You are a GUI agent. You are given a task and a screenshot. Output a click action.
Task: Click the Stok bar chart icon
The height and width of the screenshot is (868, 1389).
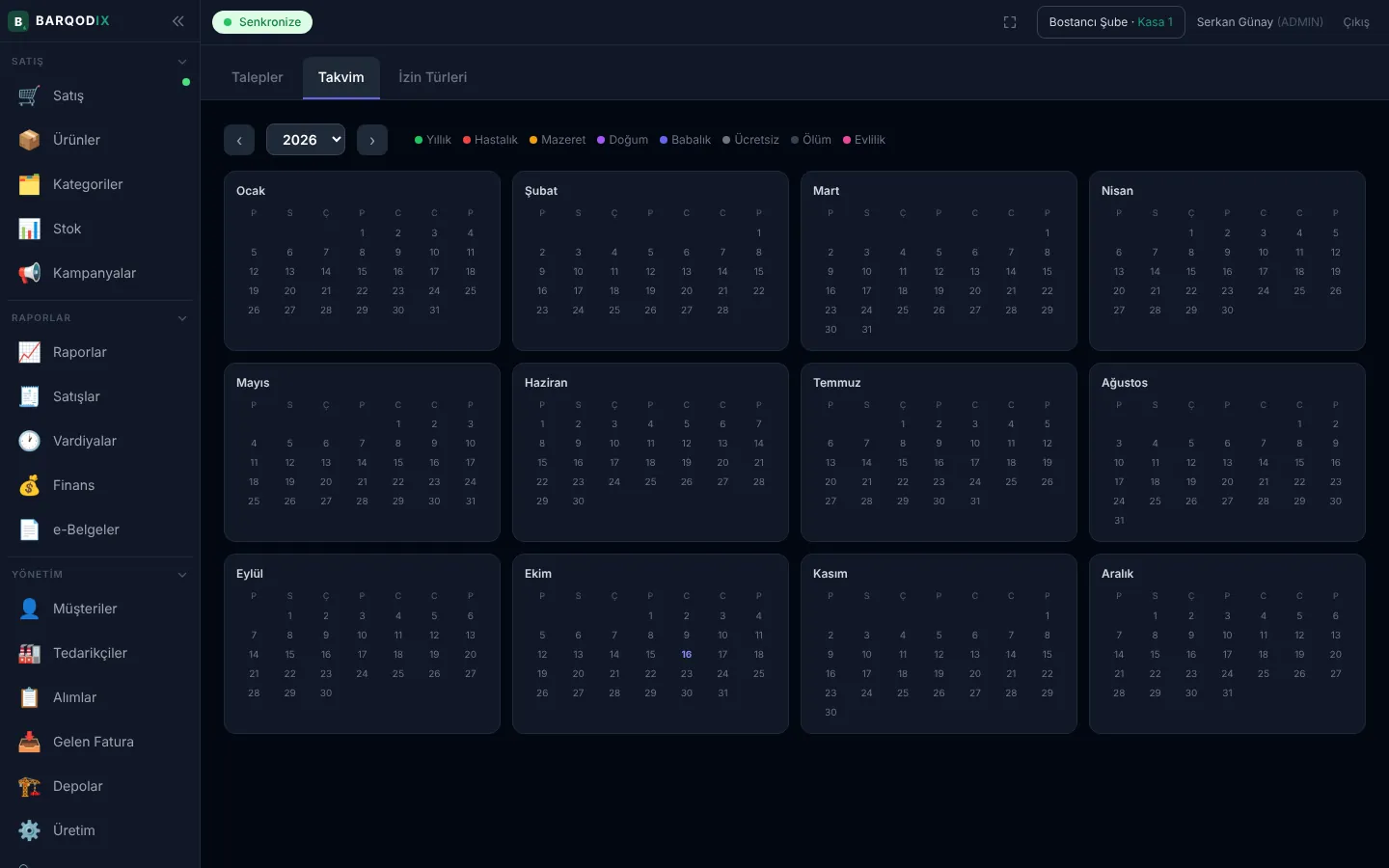tap(29, 229)
